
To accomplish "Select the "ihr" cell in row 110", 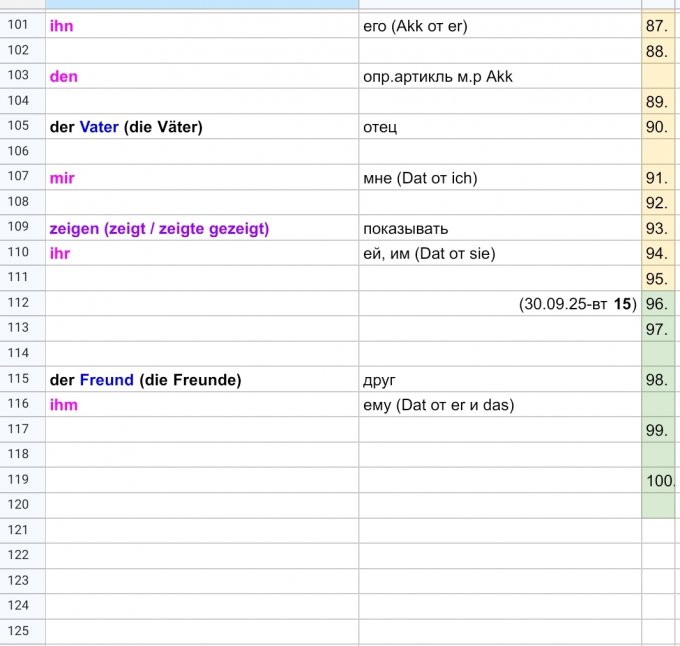I will [200, 254].
